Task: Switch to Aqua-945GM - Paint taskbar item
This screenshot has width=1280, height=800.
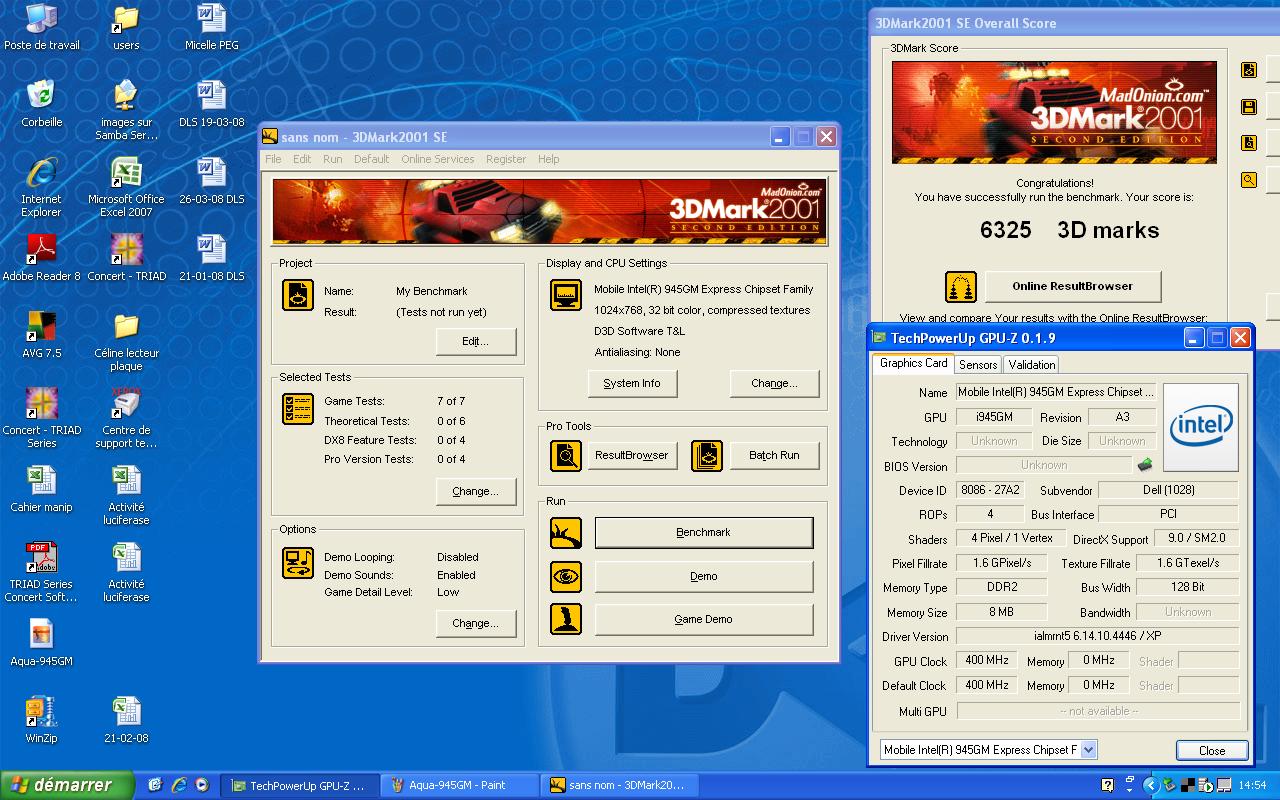Action: [461, 785]
